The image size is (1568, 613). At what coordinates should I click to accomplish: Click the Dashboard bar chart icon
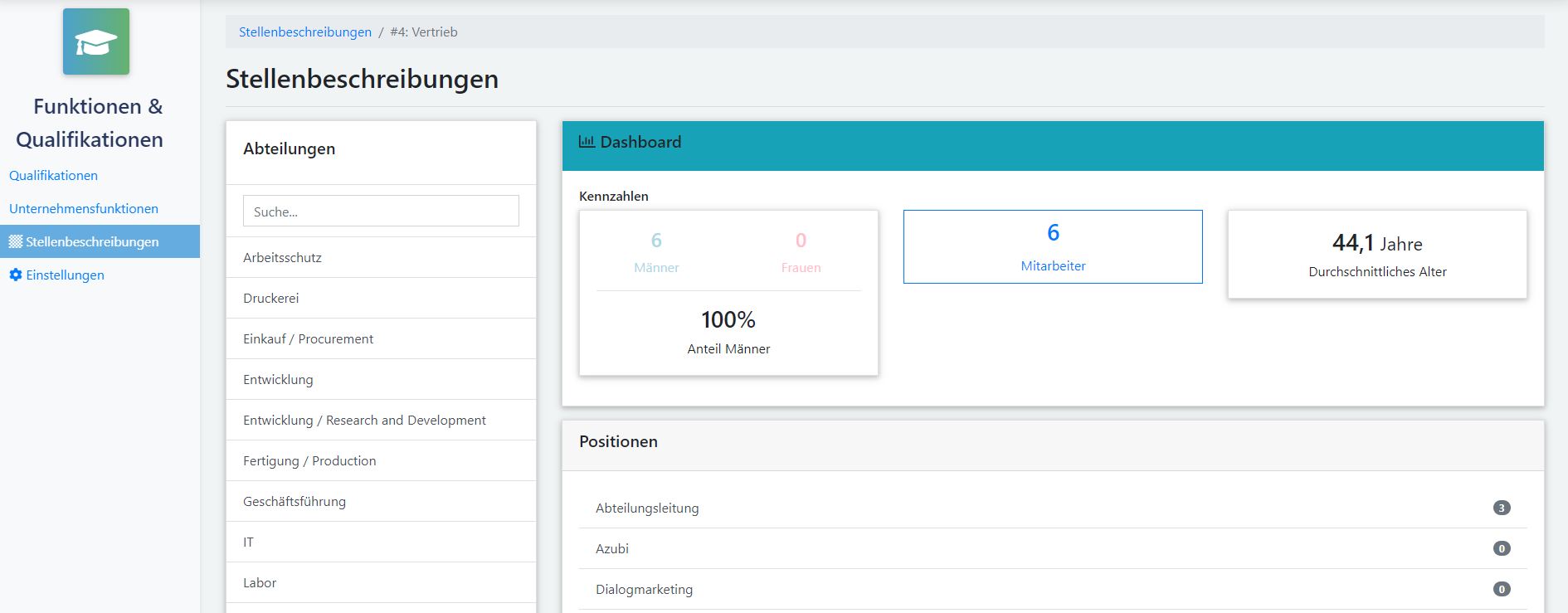[x=587, y=142]
